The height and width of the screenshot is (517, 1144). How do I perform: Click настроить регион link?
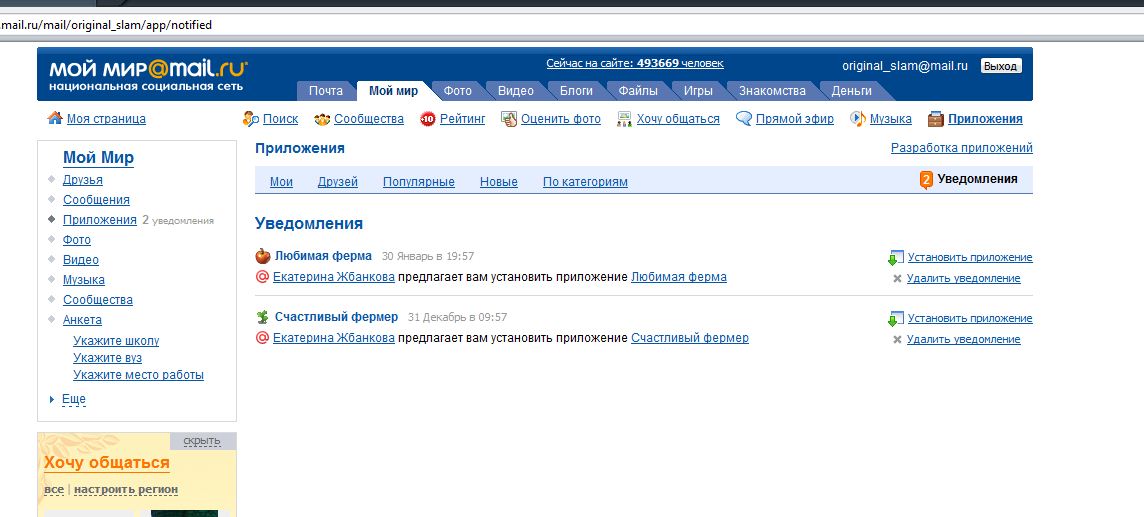pyautogui.click(x=126, y=490)
